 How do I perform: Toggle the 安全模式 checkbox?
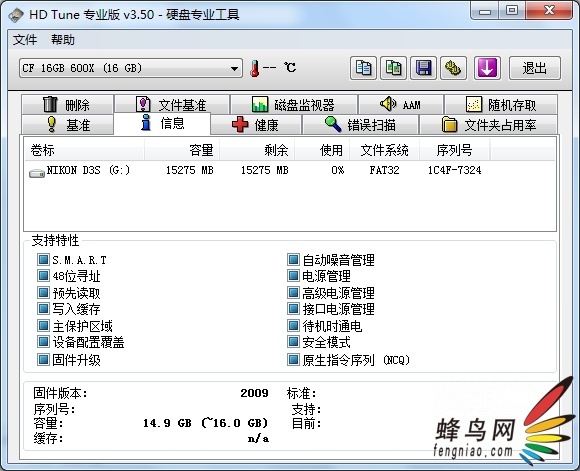point(293,342)
